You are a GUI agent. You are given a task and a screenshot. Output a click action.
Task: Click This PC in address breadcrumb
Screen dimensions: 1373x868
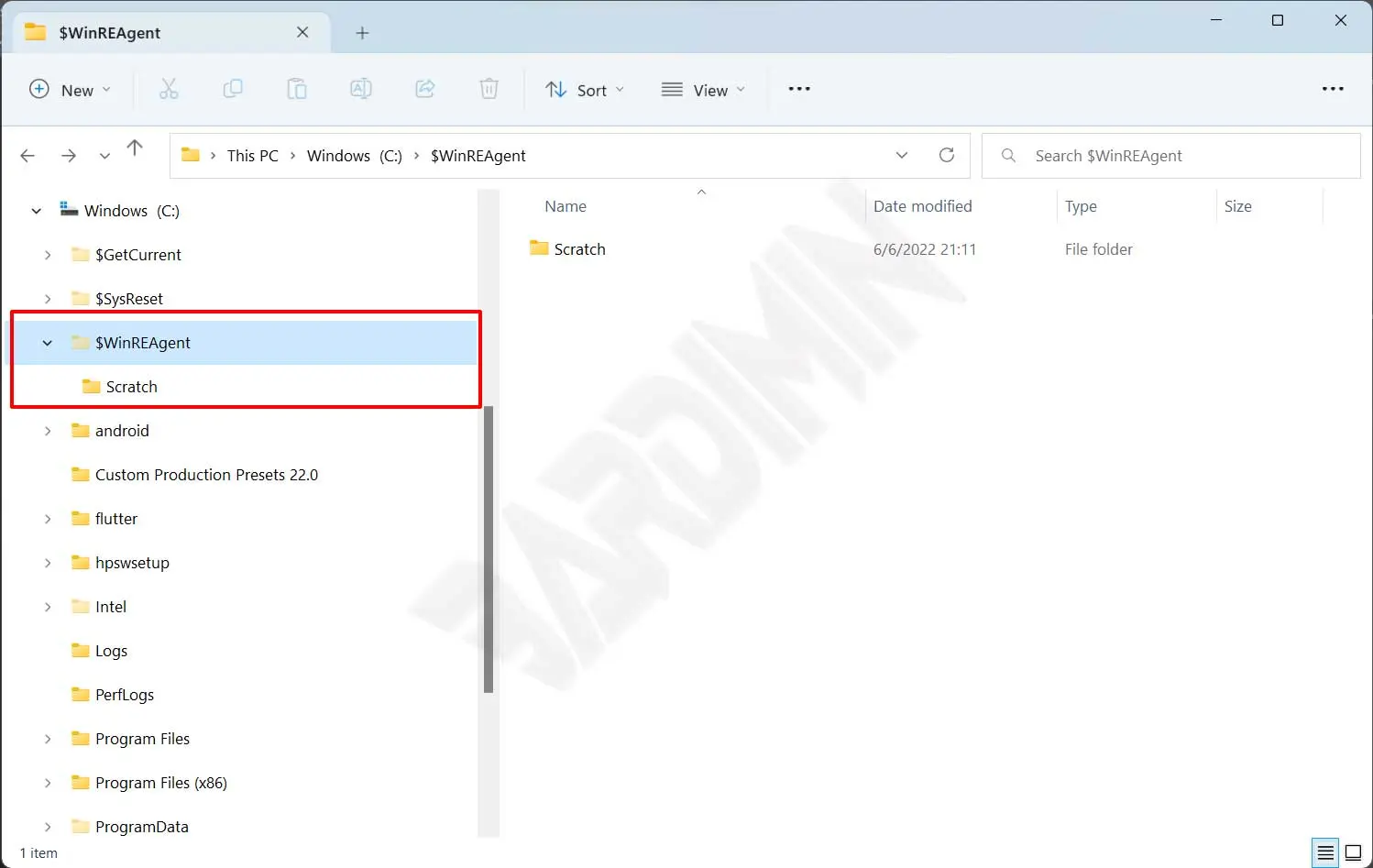click(x=252, y=156)
